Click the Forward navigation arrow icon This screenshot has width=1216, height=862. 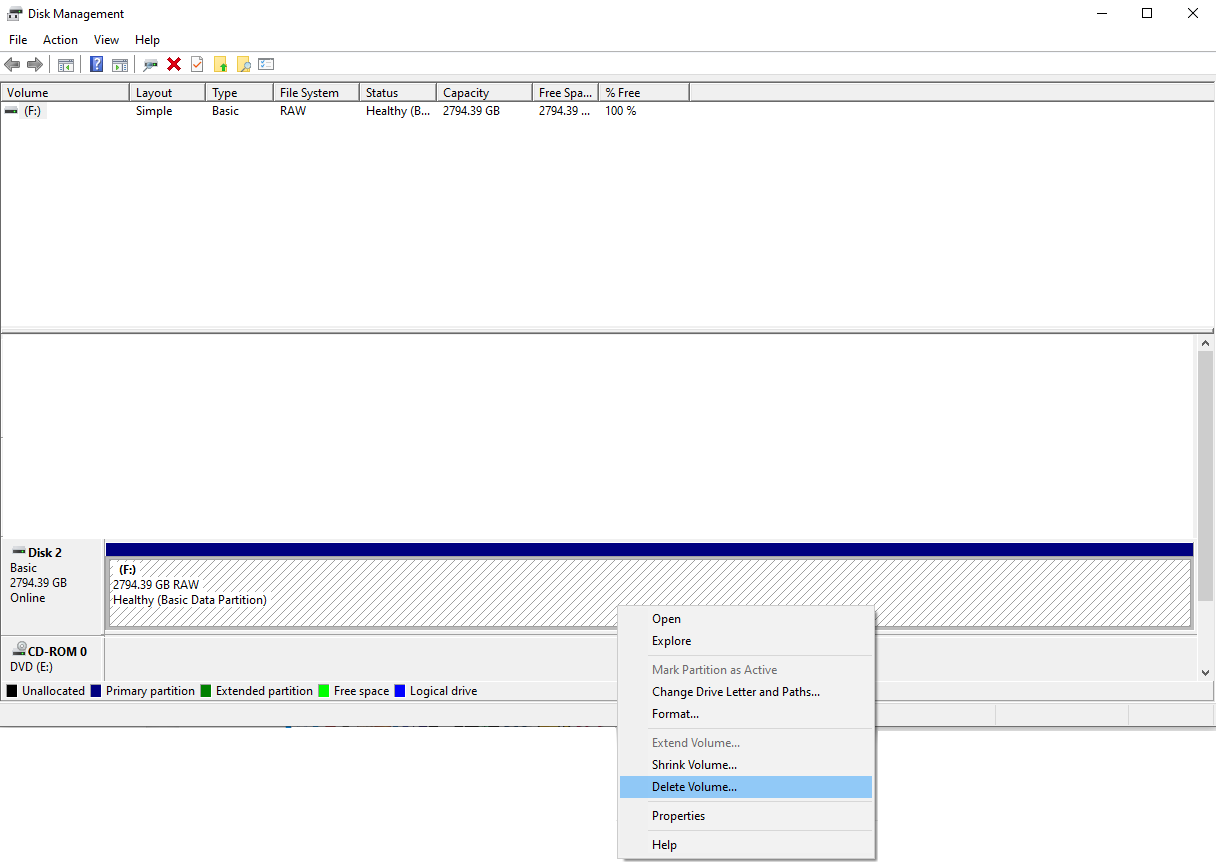click(36, 64)
